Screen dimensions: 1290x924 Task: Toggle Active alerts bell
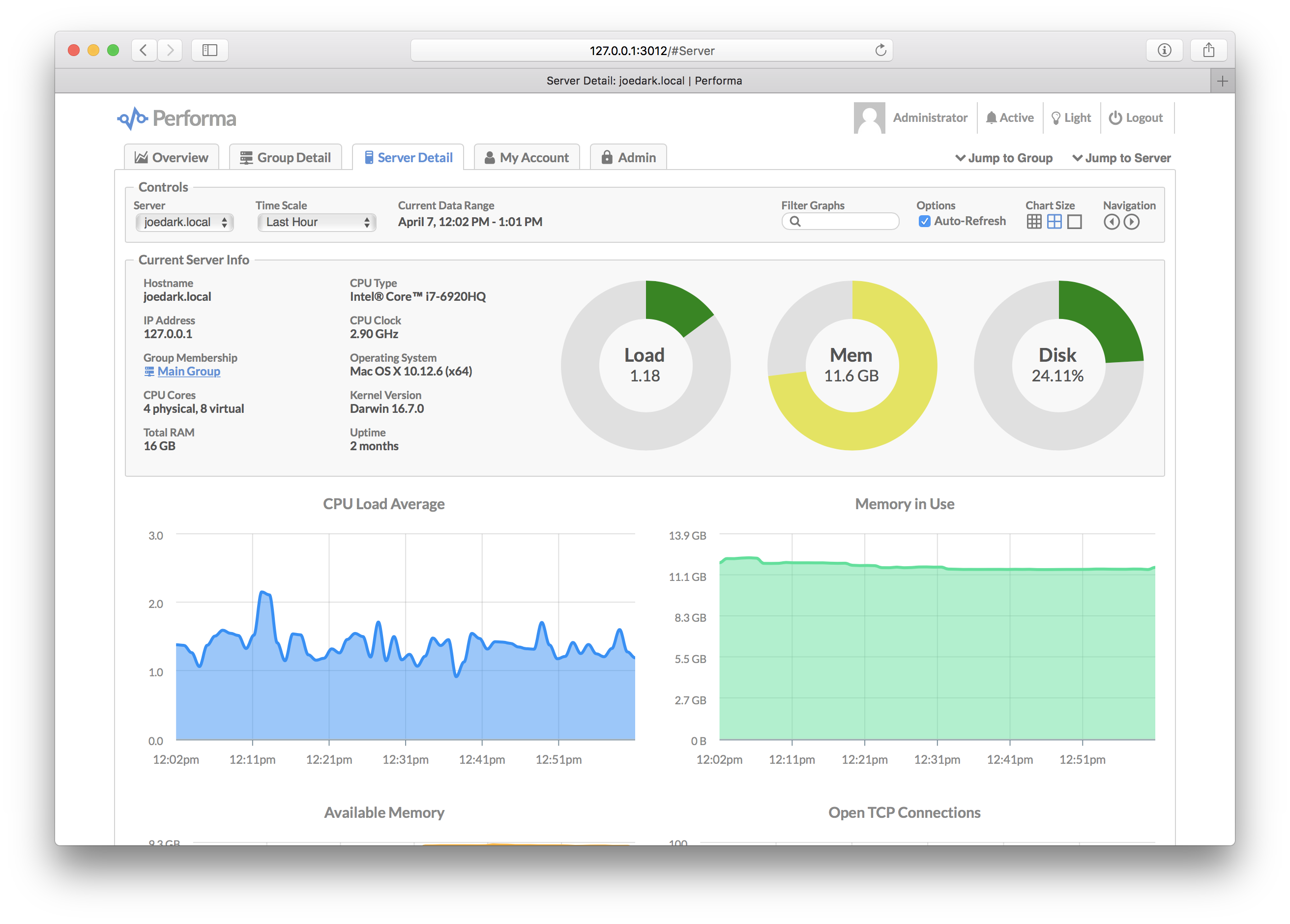click(1010, 117)
